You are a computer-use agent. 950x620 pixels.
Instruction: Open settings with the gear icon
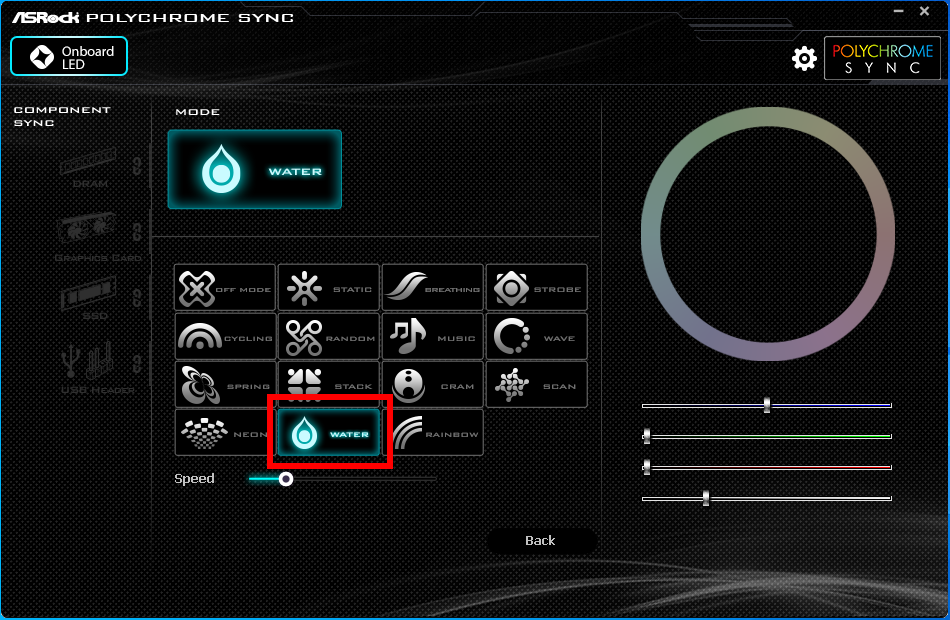click(x=804, y=58)
